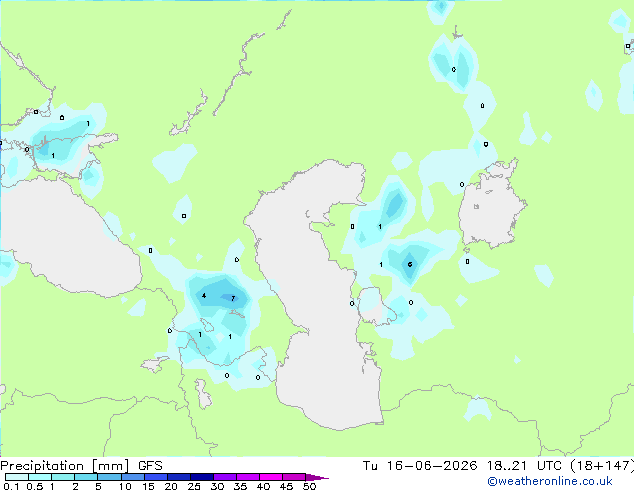Click the legend label '25'
The width and height of the screenshot is (634, 490).
click(194, 486)
